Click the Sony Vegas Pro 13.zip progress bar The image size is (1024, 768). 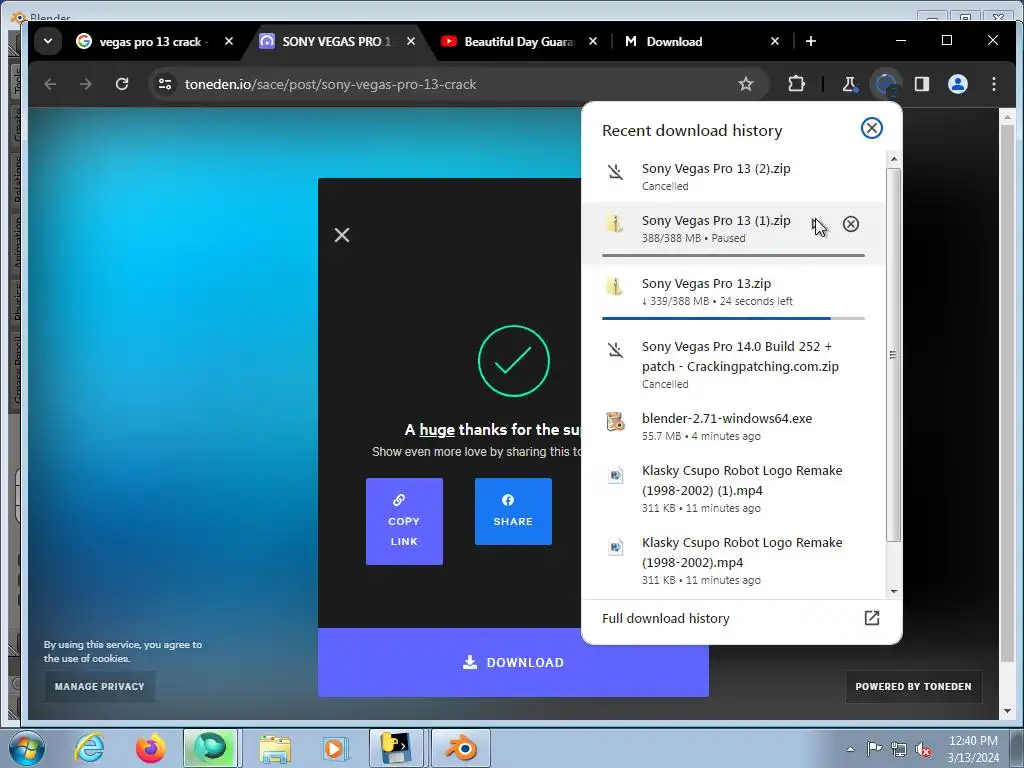tap(733, 318)
